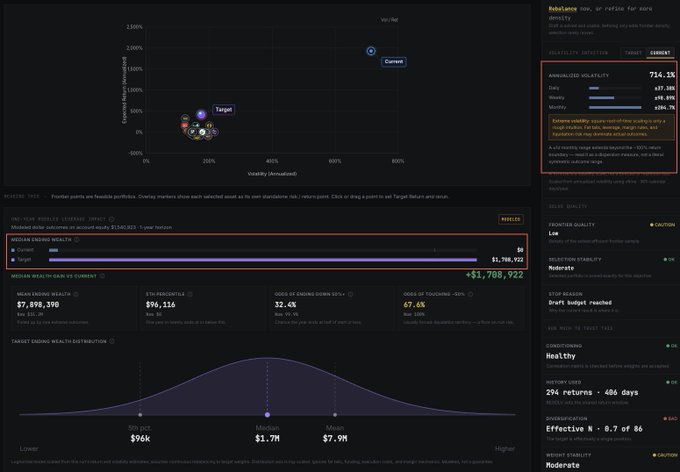Screen dimensions: 680x472
Task: Click the purple Target portfolio marker
Action: tap(201, 114)
